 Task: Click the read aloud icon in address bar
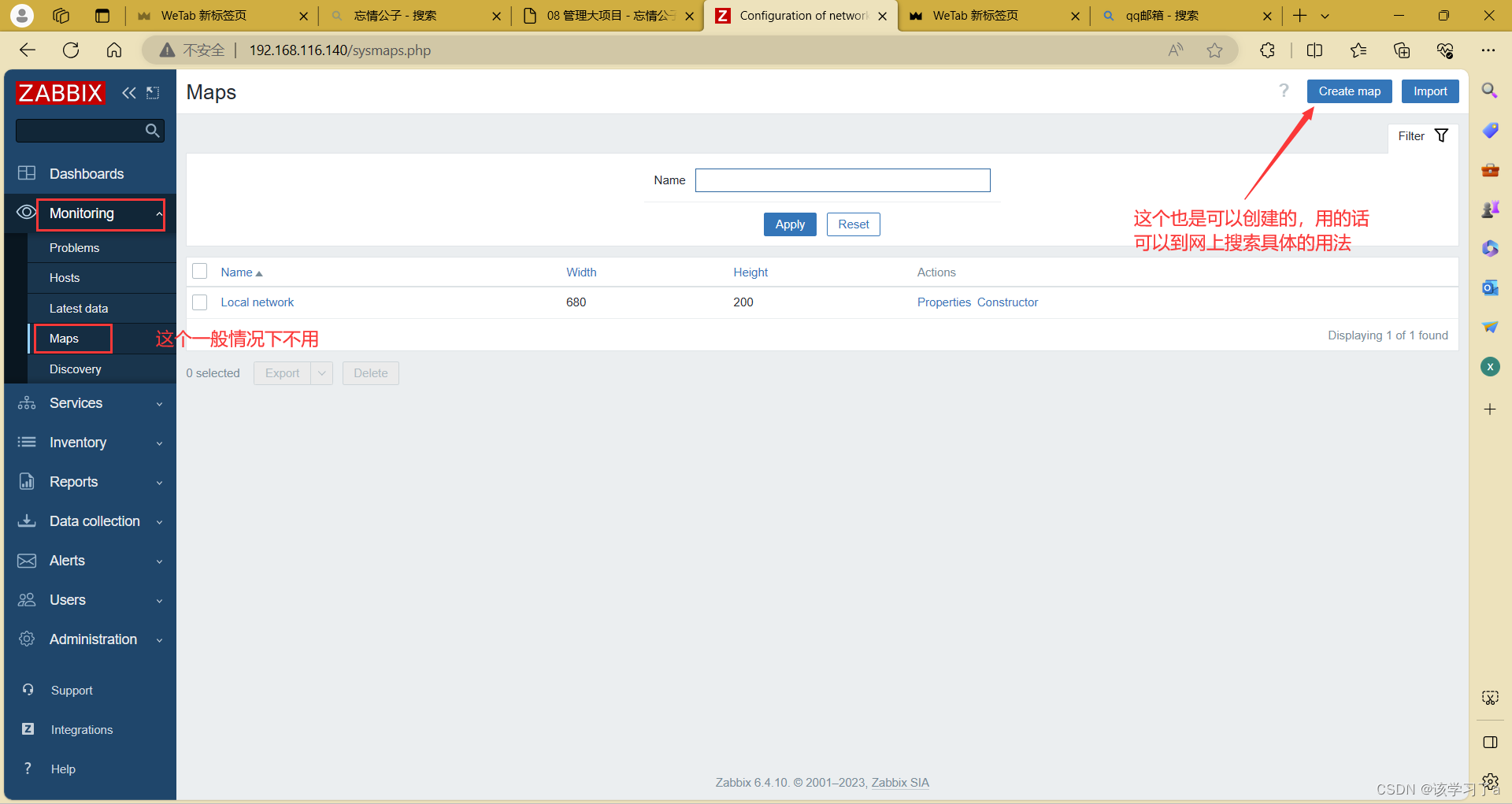pos(1176,50)
